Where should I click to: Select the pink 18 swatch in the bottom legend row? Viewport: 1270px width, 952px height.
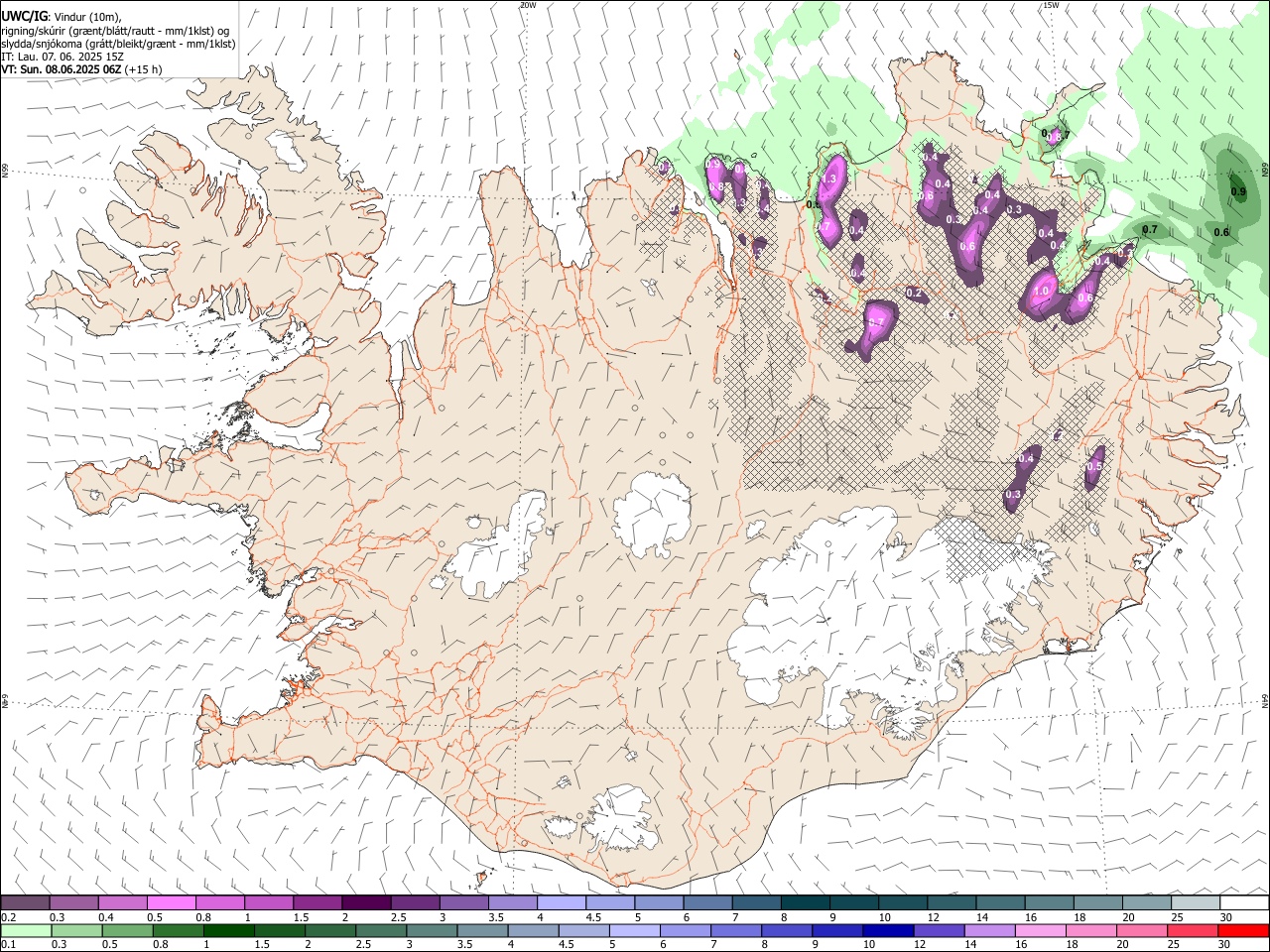(x=1090, y=931)
